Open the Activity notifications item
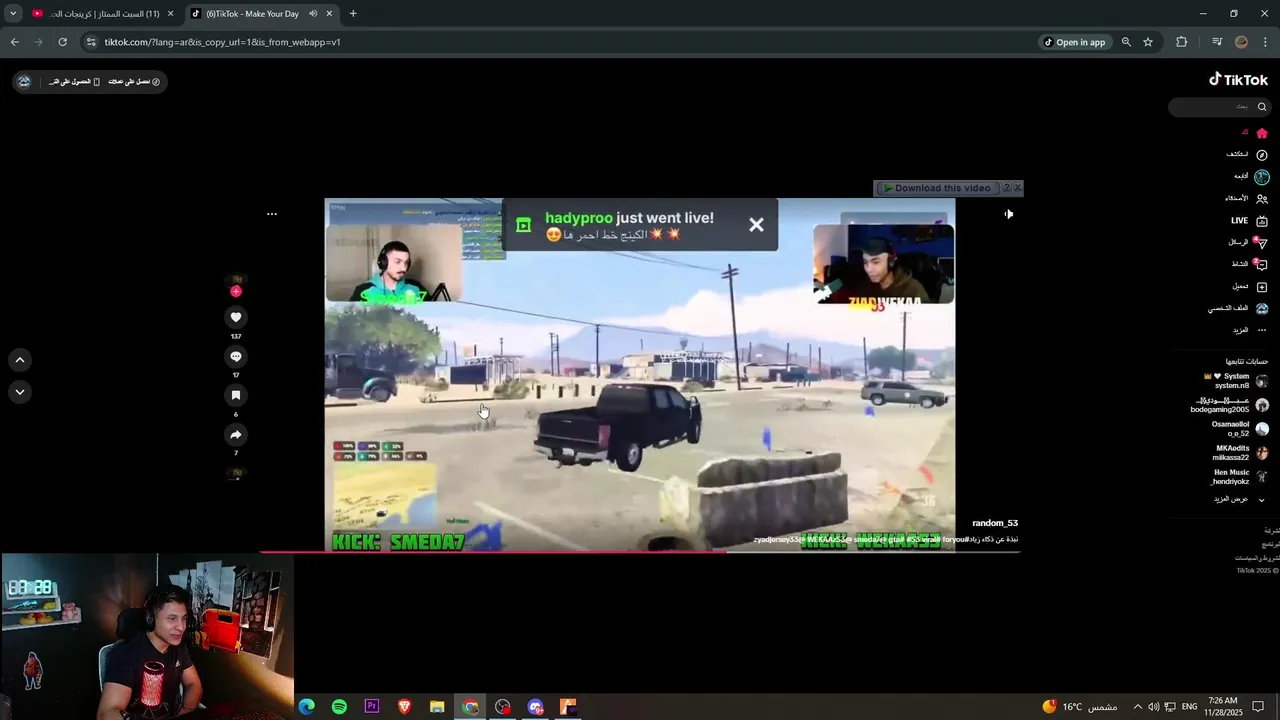 click(1249, 265)
